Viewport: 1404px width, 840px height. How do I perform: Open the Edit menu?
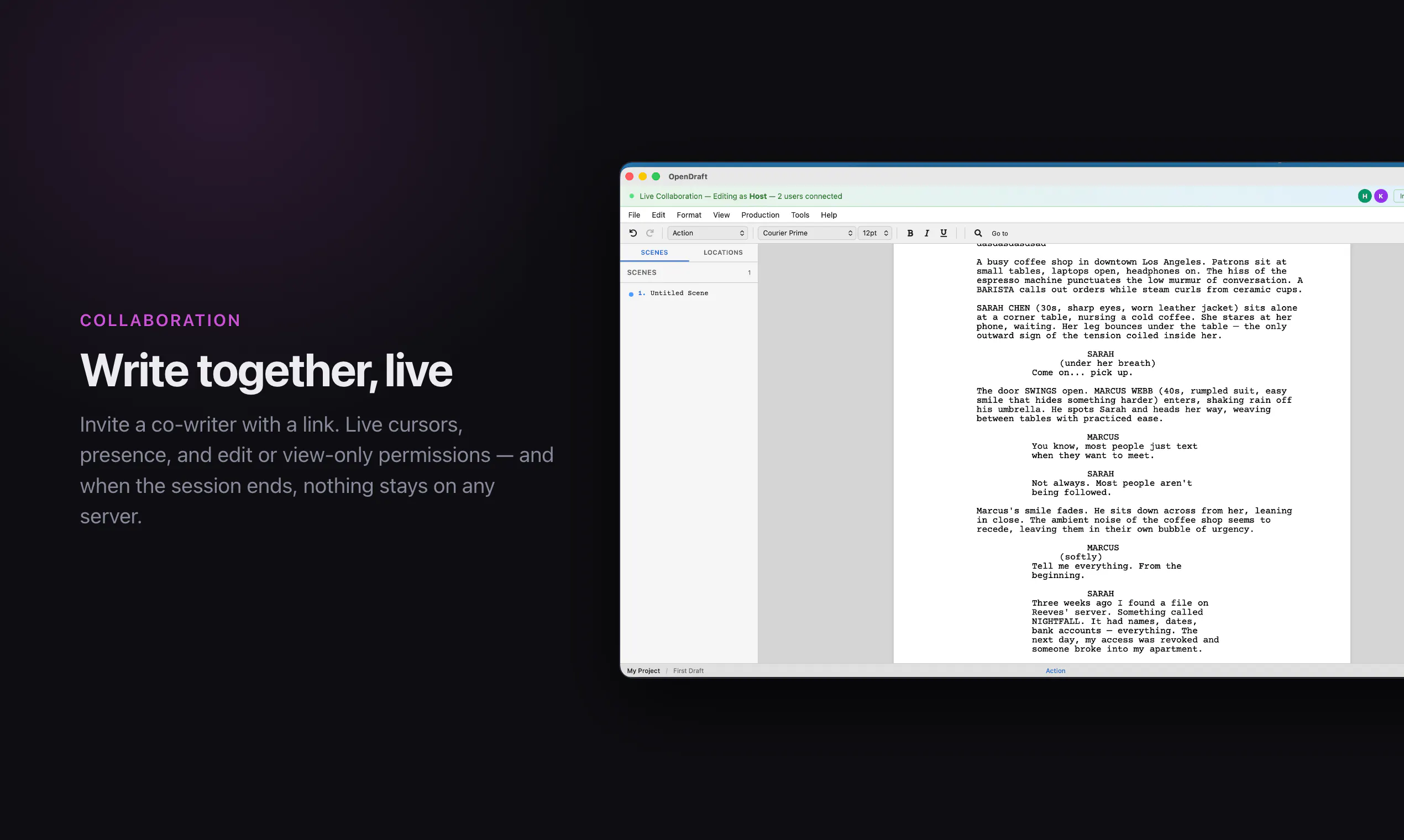click(658, 214)
